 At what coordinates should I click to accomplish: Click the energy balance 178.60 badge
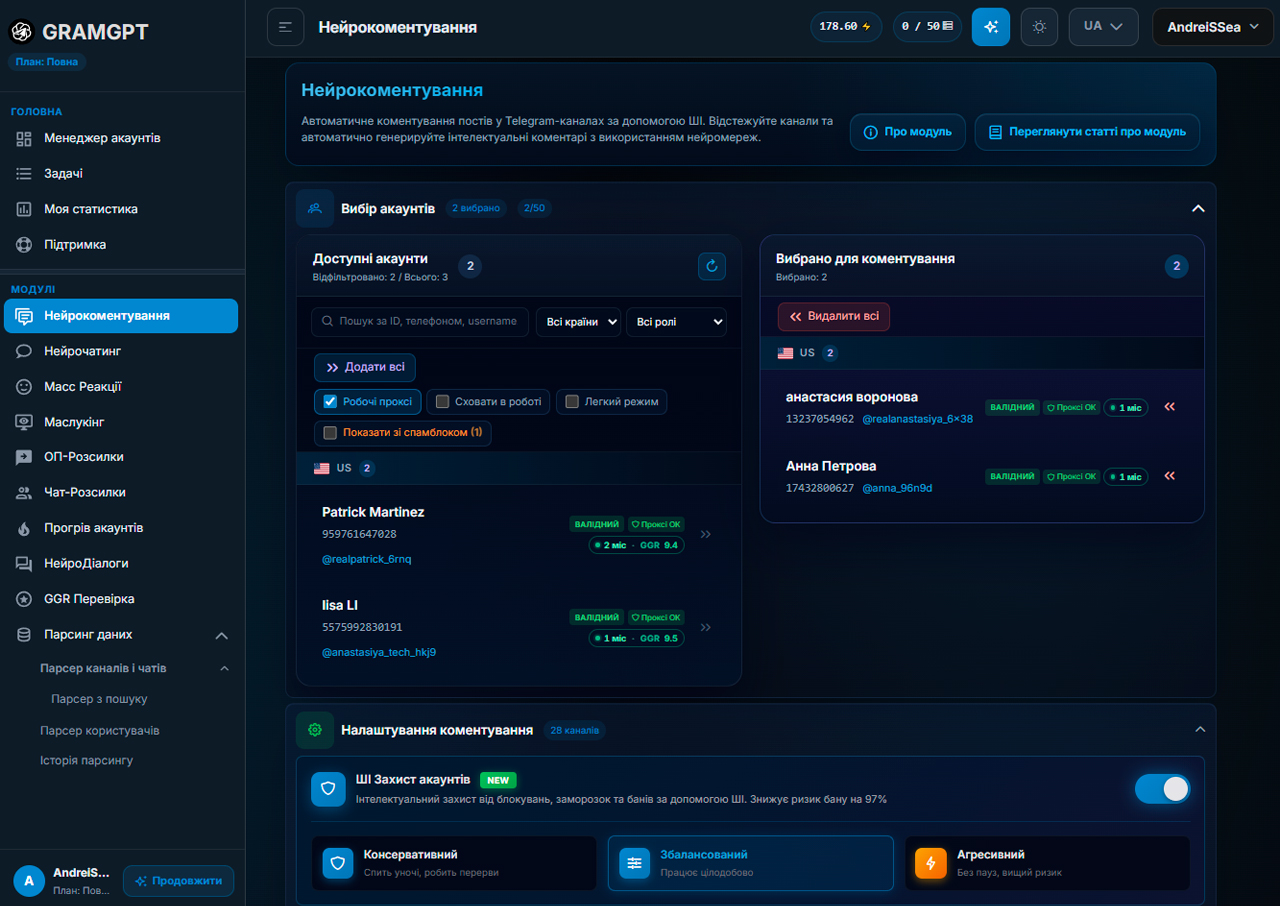point(846,27)
